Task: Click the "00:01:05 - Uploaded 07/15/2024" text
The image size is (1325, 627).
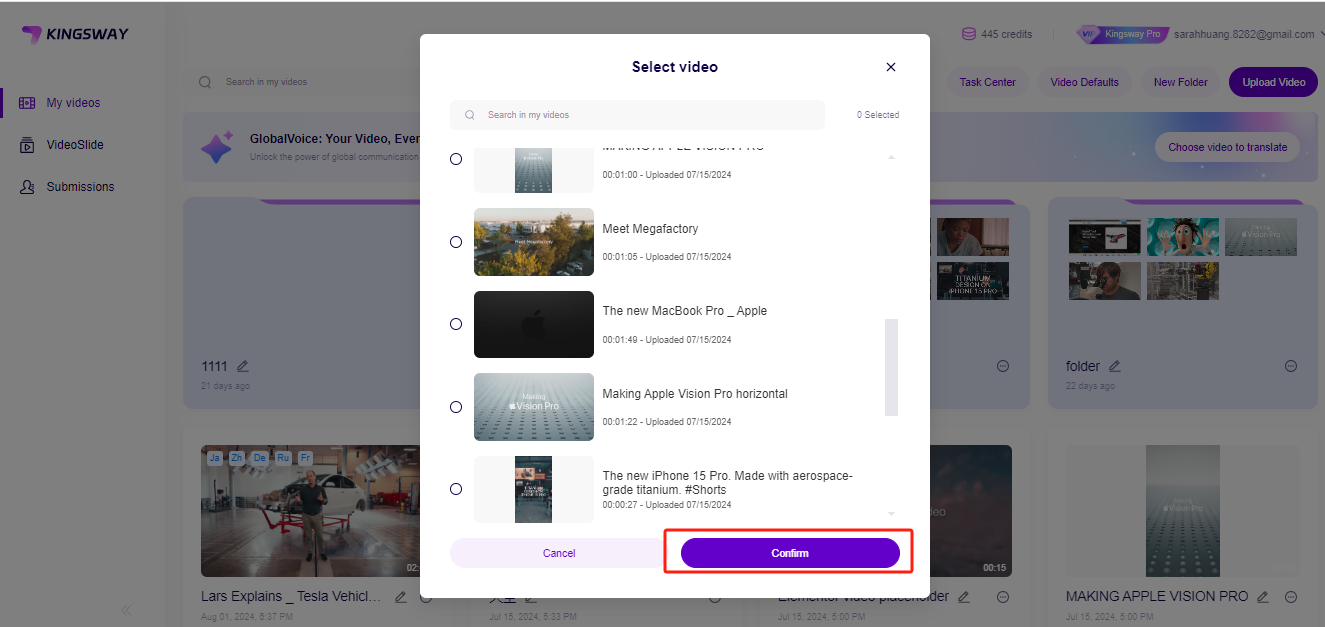Action: tap(667, 257)
